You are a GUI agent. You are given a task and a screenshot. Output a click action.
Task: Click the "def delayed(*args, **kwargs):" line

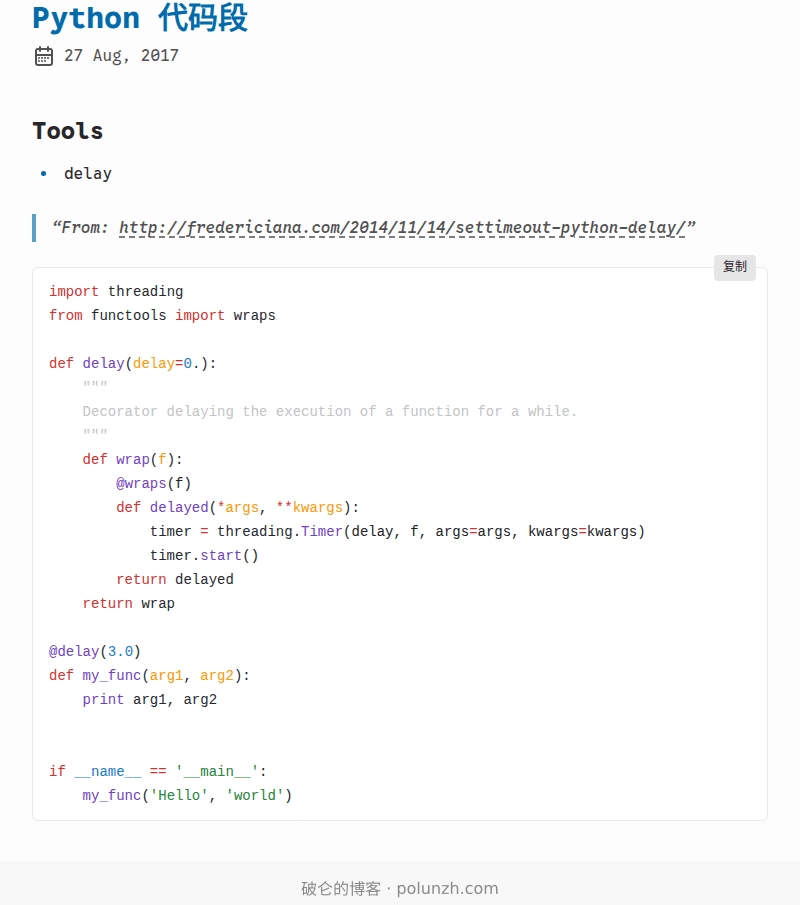[237, 508]
